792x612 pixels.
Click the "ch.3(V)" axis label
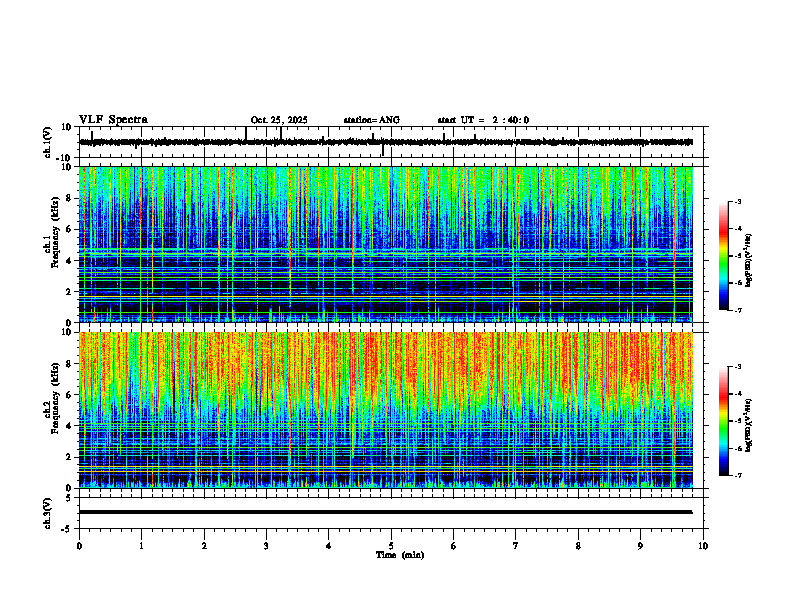click(x=48, y=513)
